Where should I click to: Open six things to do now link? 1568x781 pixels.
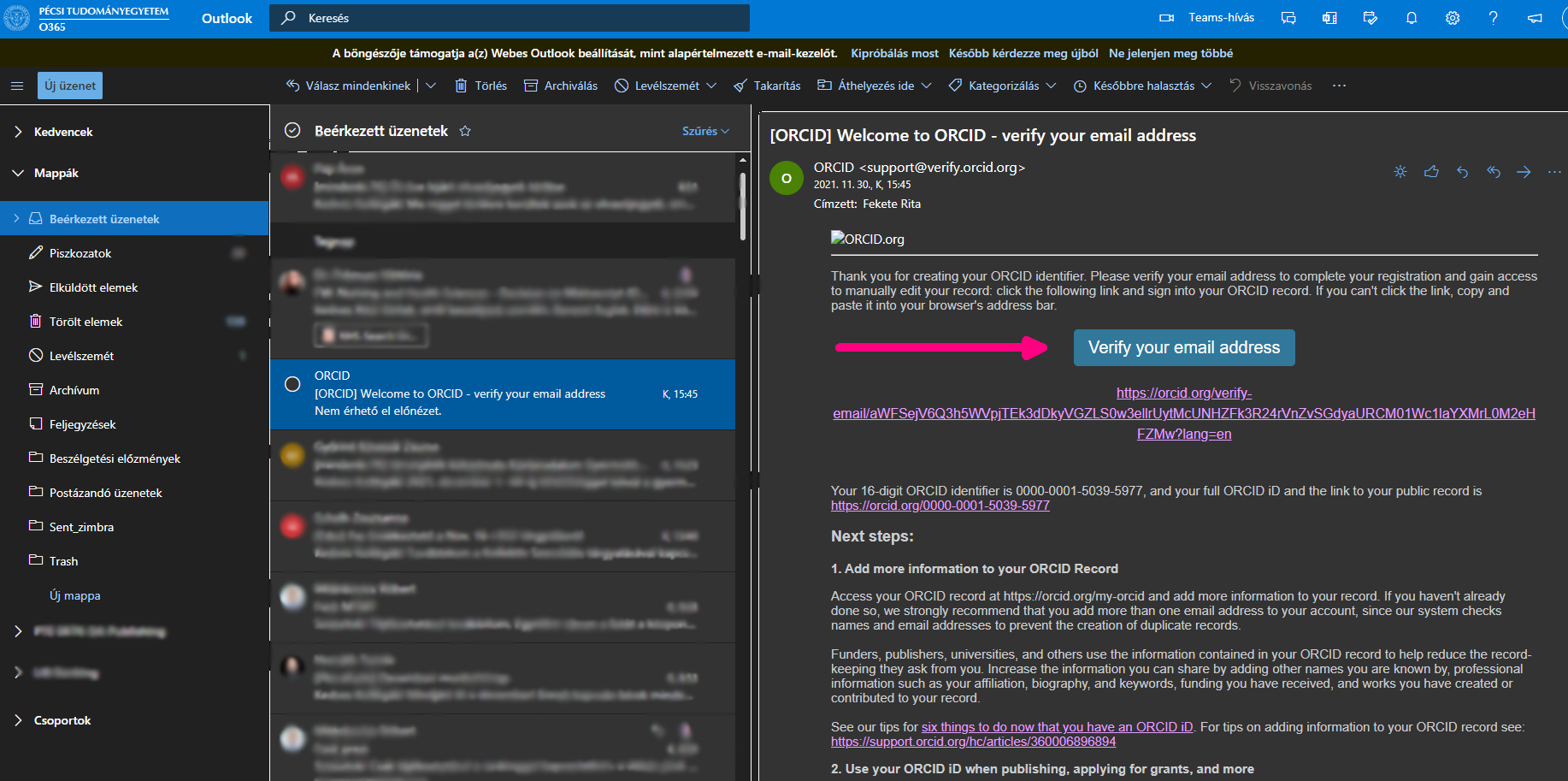pos(1057,727)
